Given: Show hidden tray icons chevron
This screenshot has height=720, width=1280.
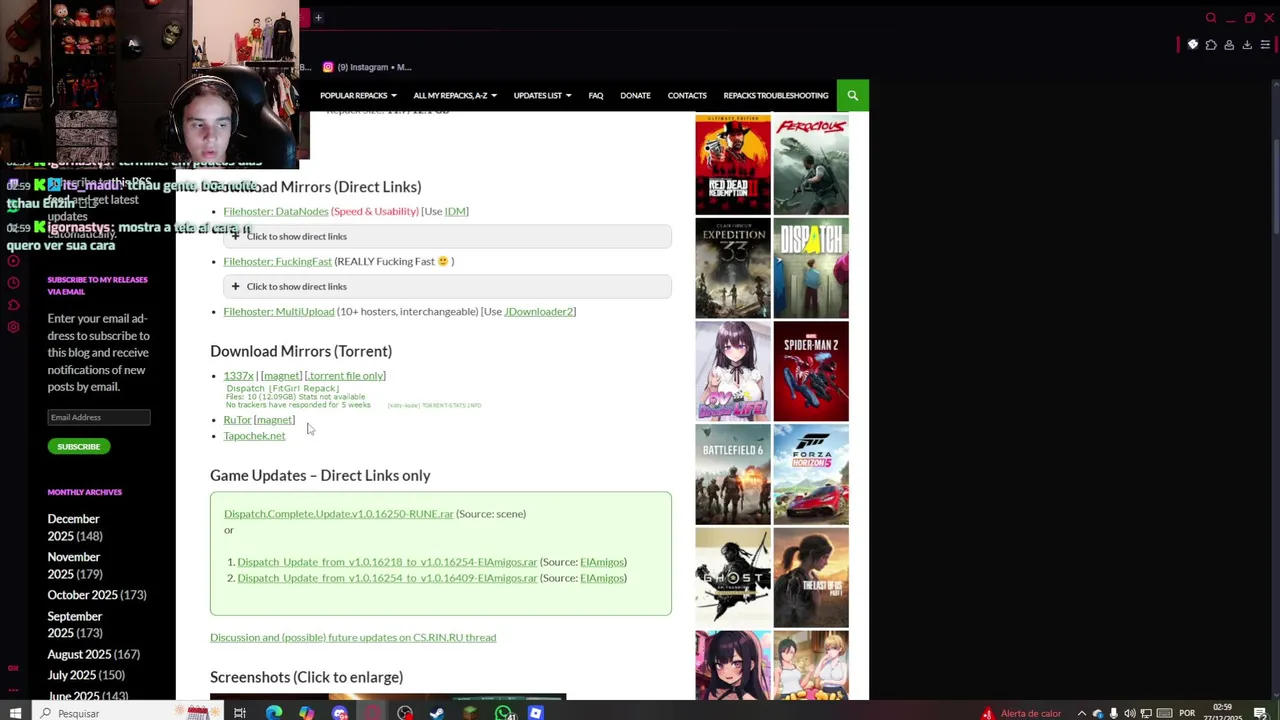Looking at the screenshot, I should point(1082,713).
